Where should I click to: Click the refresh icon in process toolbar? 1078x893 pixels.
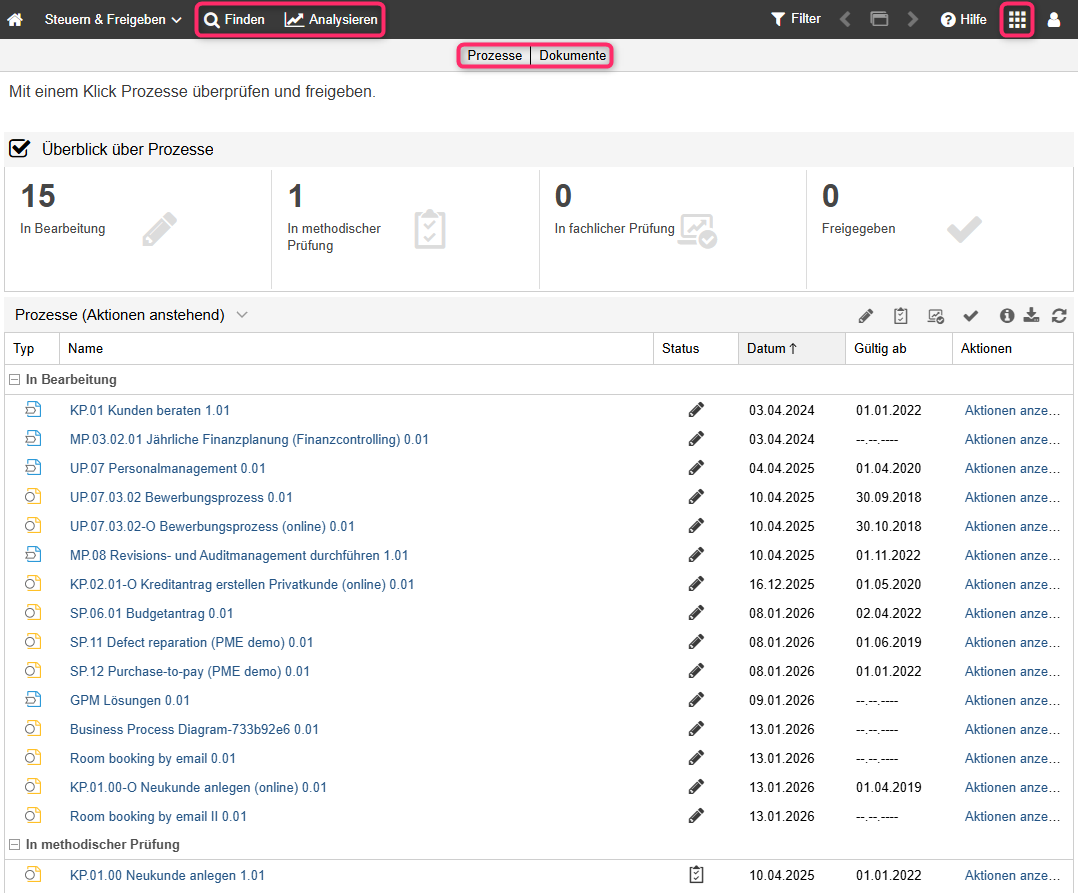pyautogui.click(x=1059, y=316)
